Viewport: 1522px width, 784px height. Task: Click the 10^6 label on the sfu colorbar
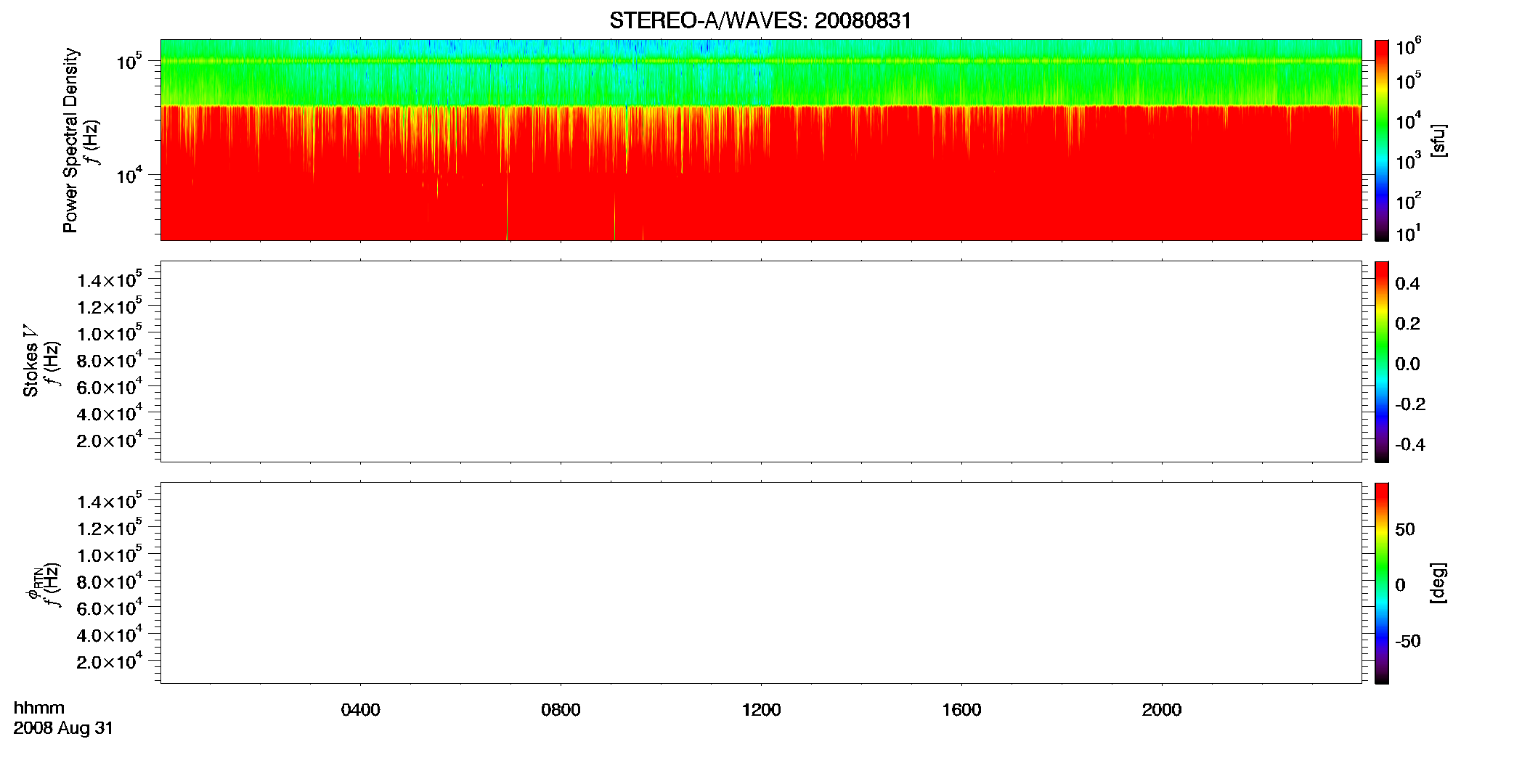click(x=1408, y=47)
